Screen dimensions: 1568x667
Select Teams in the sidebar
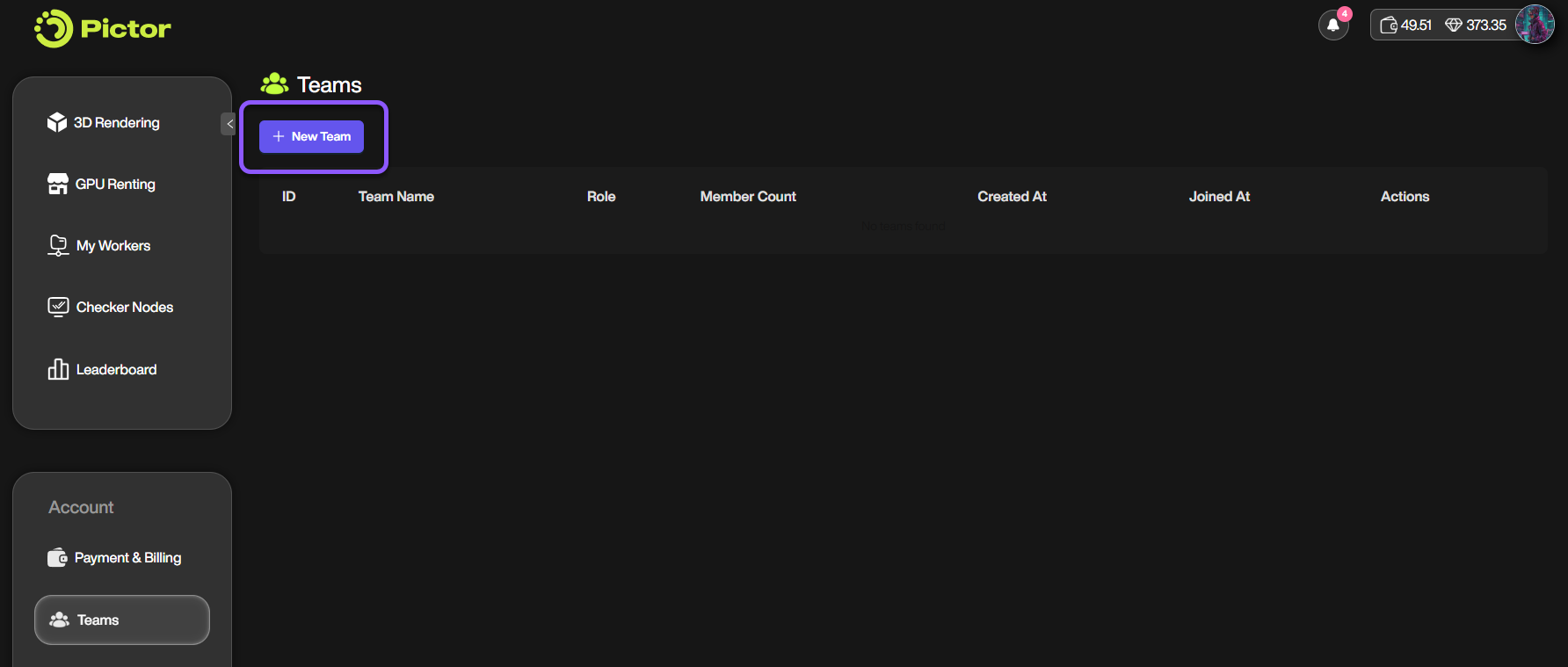click(121, 620)
